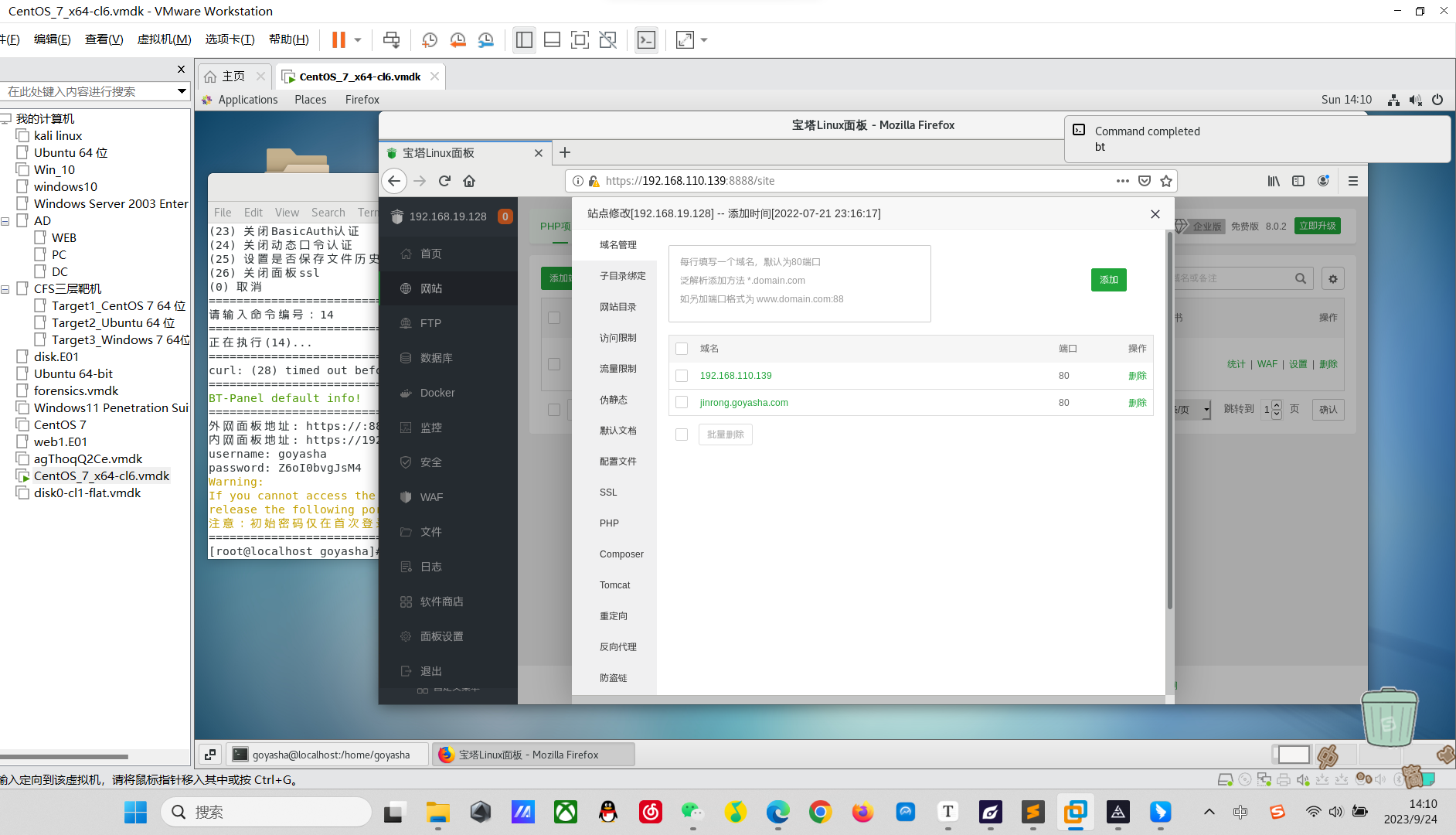Image resolution: width=1456 pixels, height=835 pixels.
Task: Click the Firefox back arrow button
Action: click(x=394, y=181)
